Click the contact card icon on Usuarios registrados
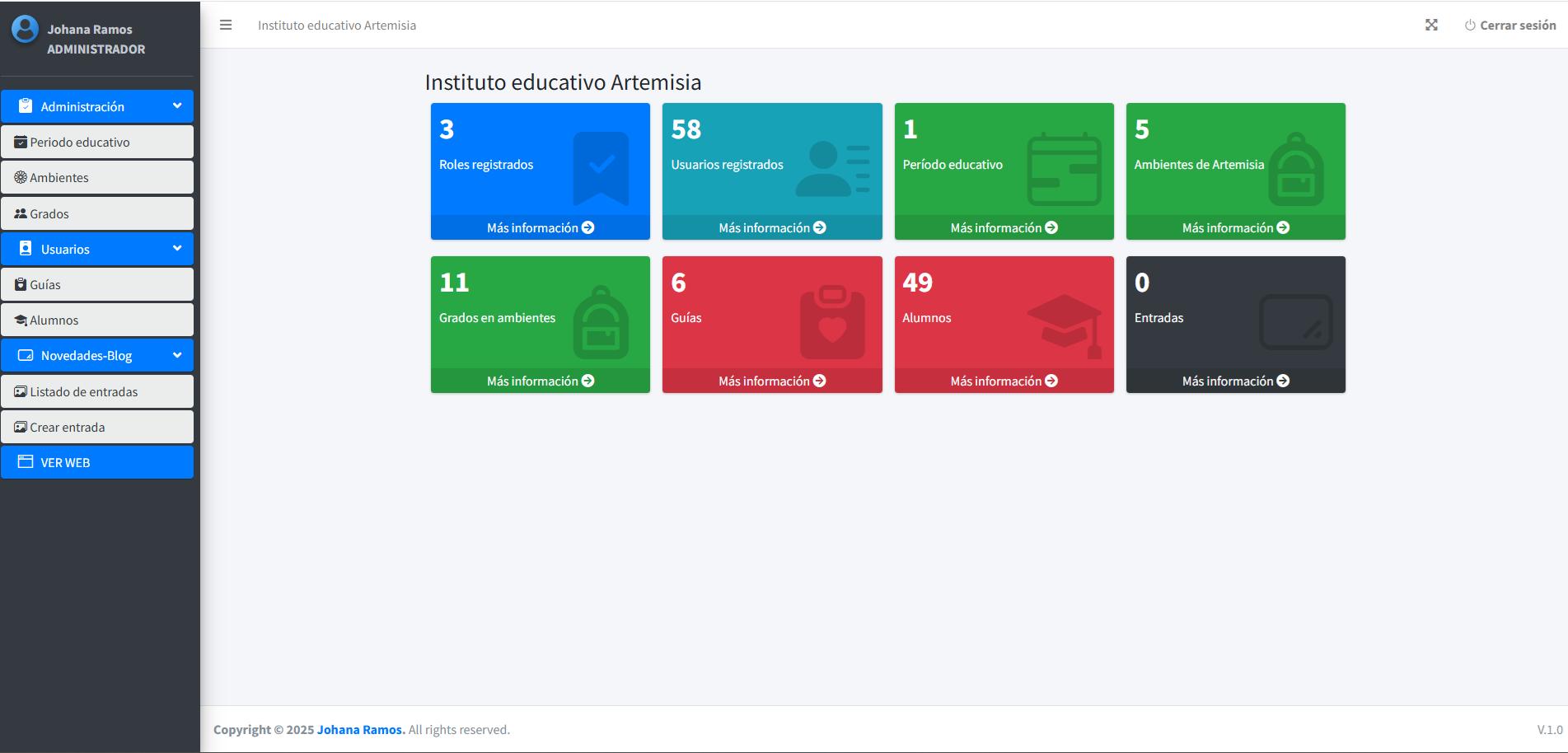This screenshot has height=753, width=1568. (832, 169)
